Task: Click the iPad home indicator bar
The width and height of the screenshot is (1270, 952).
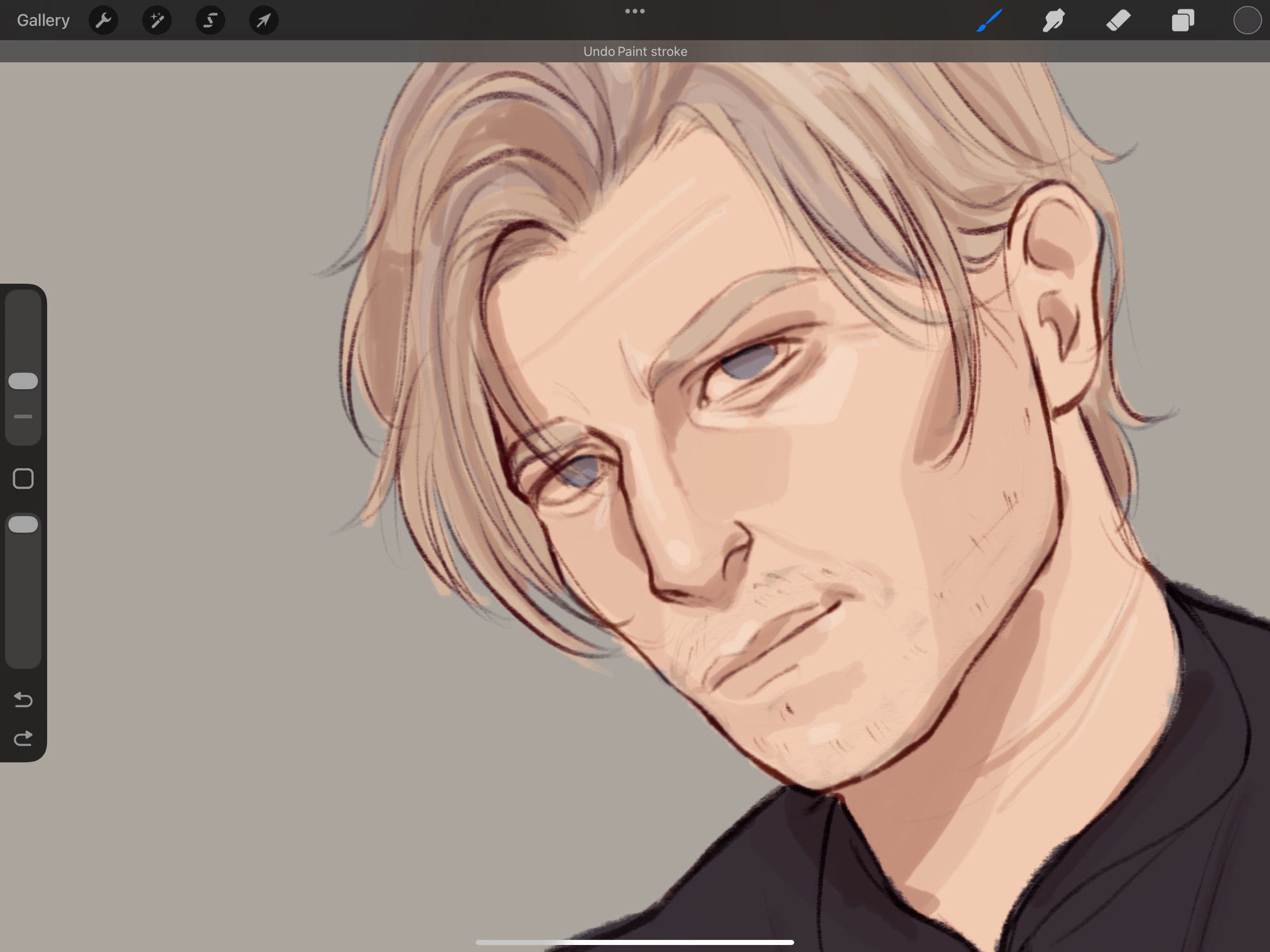Action: pos(635,942)
